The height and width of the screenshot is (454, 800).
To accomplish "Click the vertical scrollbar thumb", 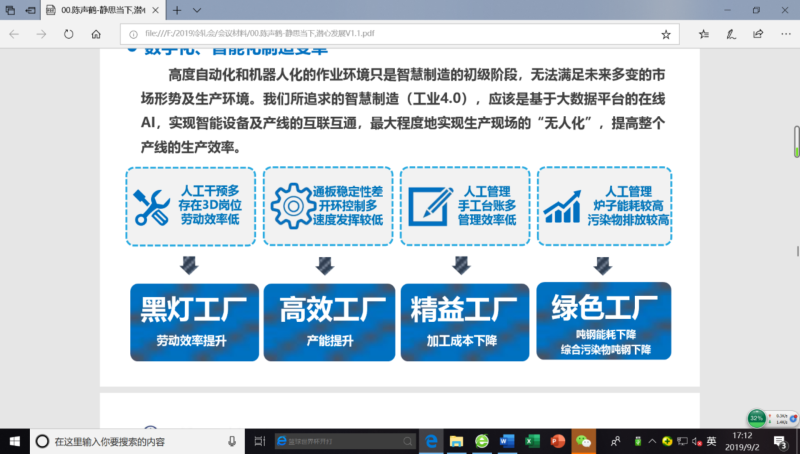I will 796,140.
